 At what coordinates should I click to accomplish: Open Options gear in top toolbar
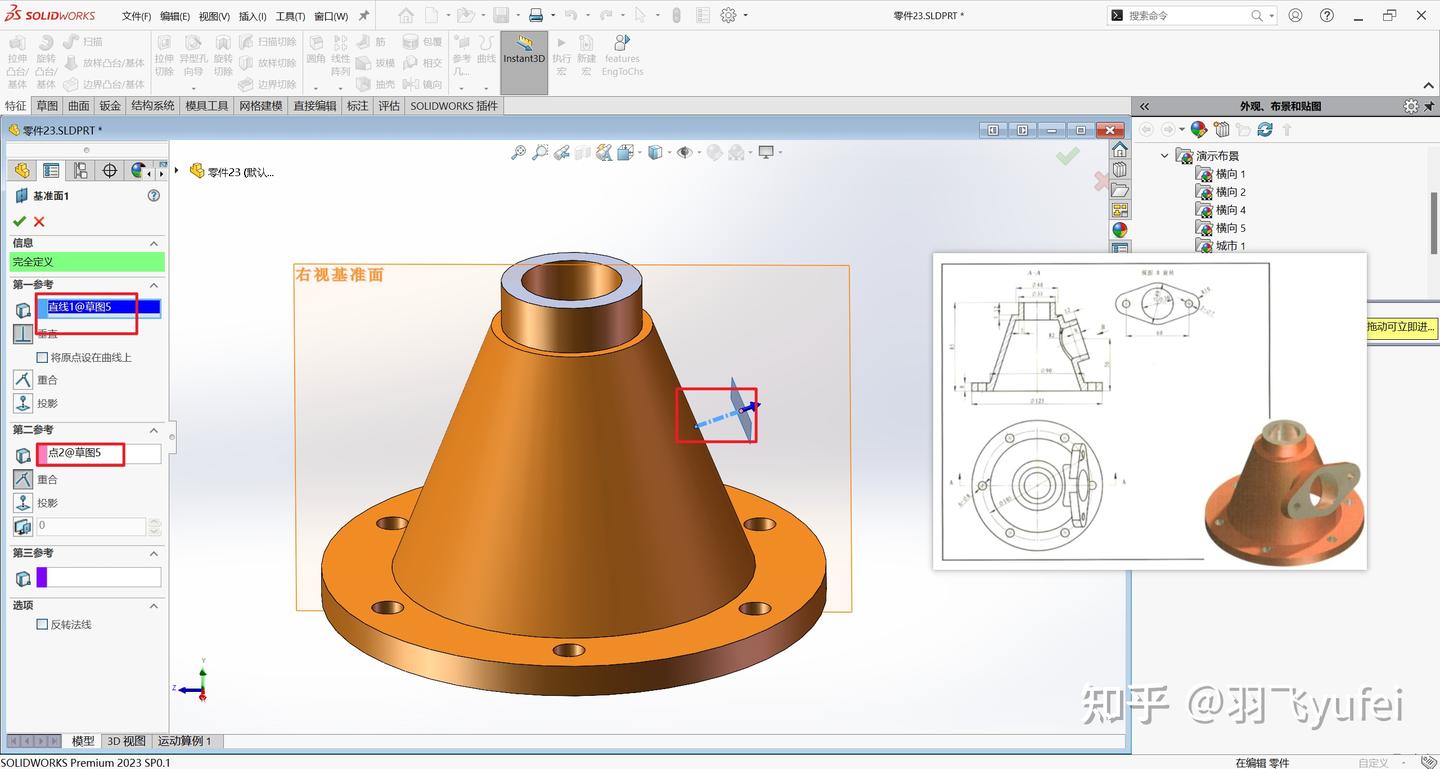[x=728, y=15]
